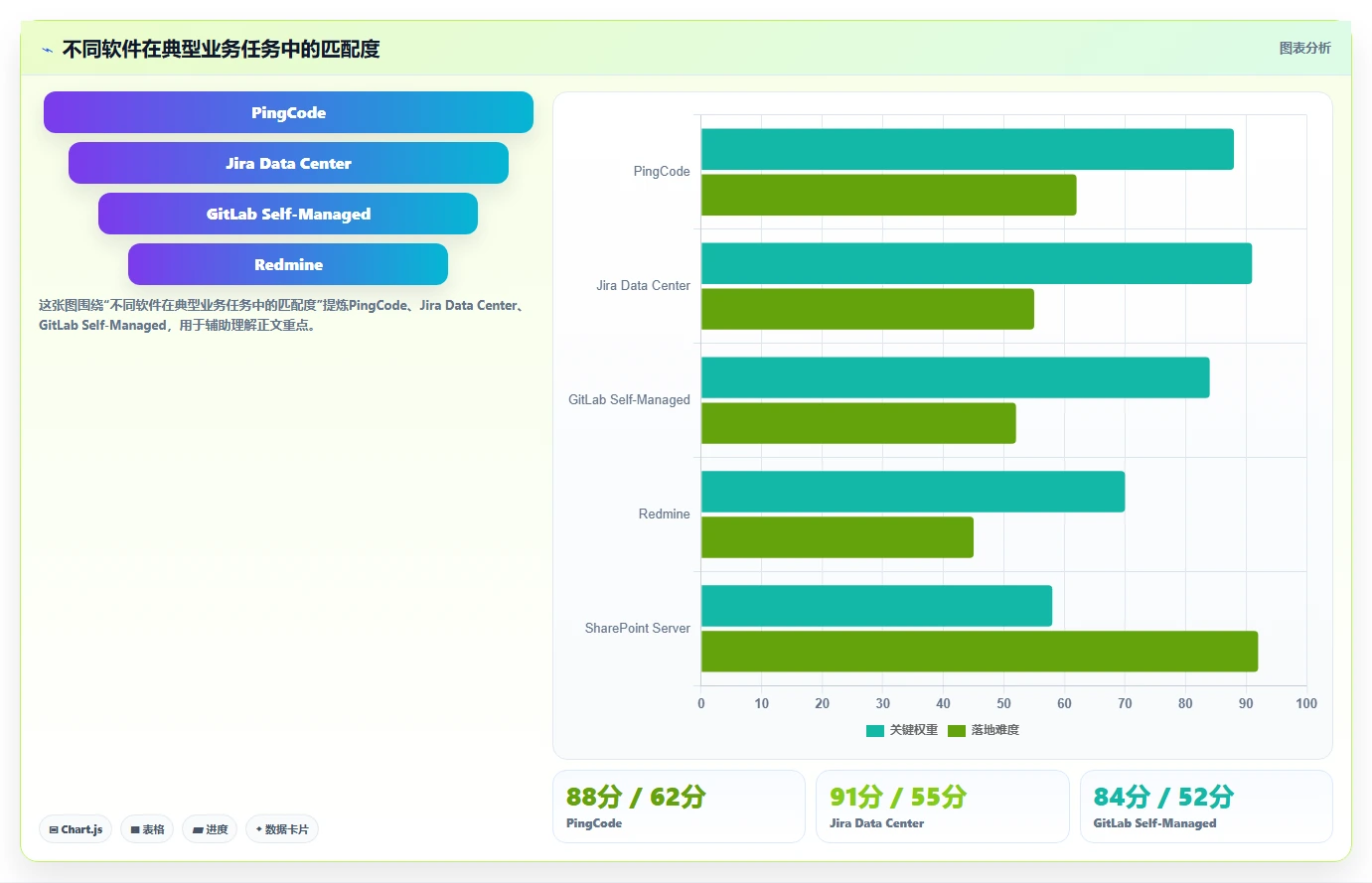Click the teal 关键权重 bar for SharePoint Server
The width and height of the screenshot is (1372, 883).
876,606
